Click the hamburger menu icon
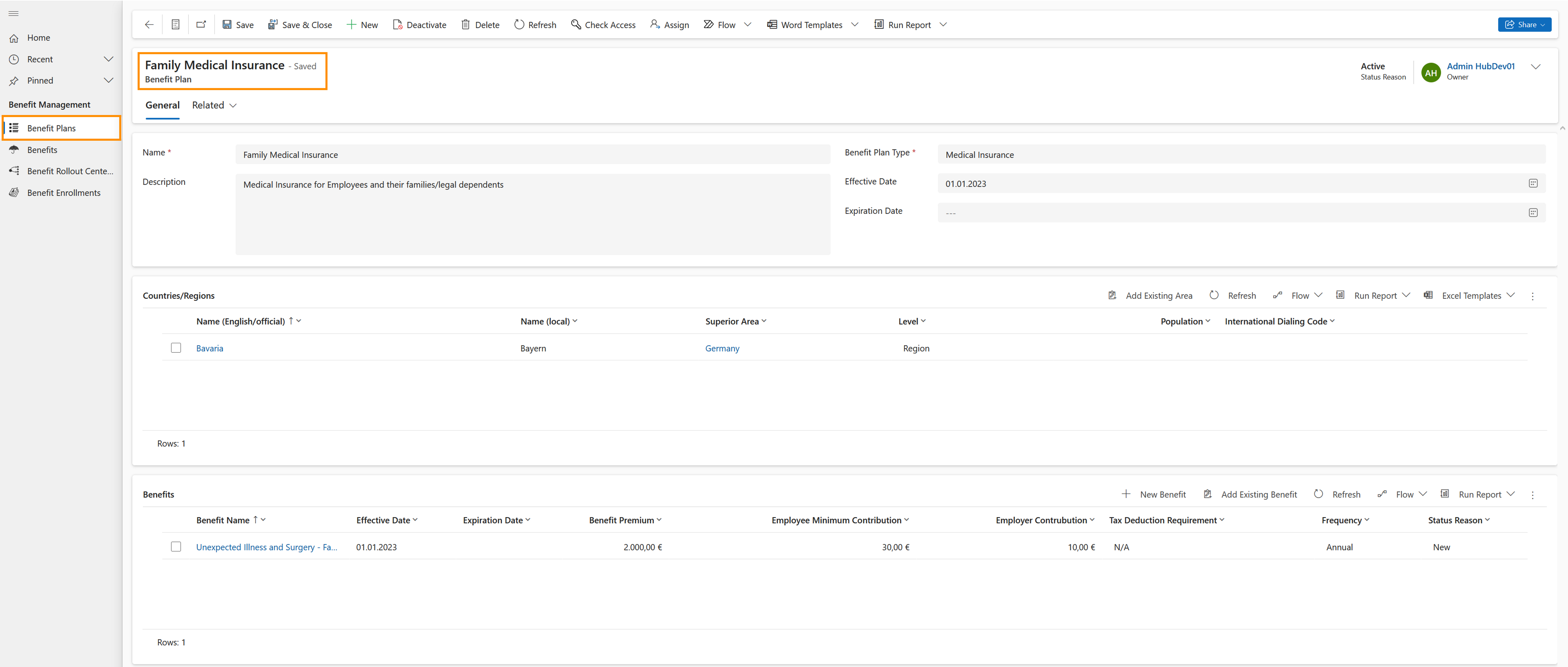The width and height of the screenshot is (1568, 667). [13, 13]
